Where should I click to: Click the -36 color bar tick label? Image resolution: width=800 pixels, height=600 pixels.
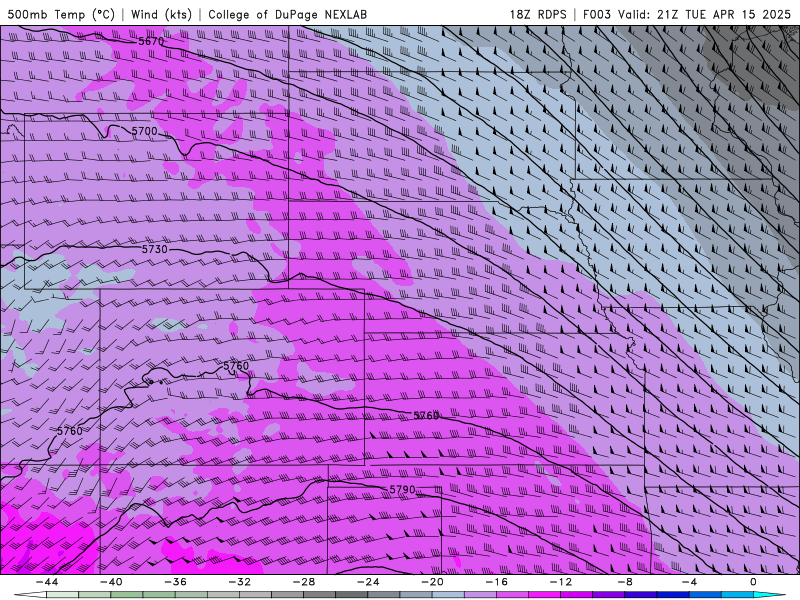pos(176,582)
